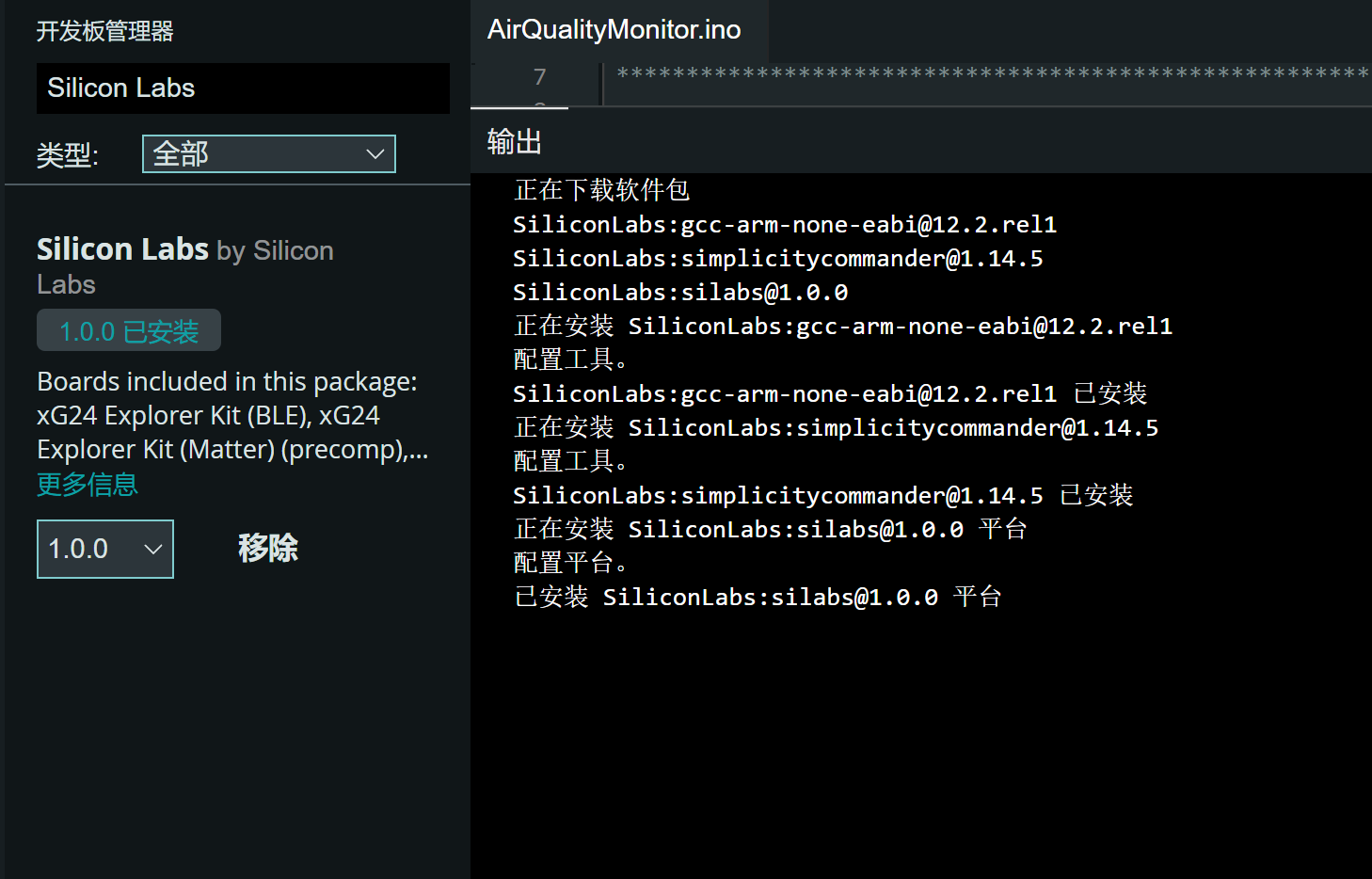Click line number 7 in editor
Screen dimensions: 1372x879
(539, 76)
